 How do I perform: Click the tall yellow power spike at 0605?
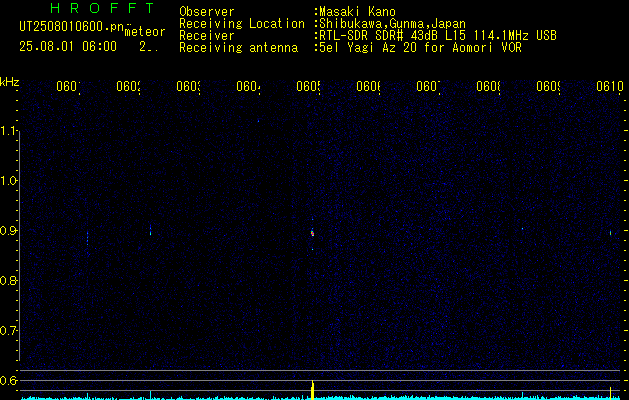point(312,390)
